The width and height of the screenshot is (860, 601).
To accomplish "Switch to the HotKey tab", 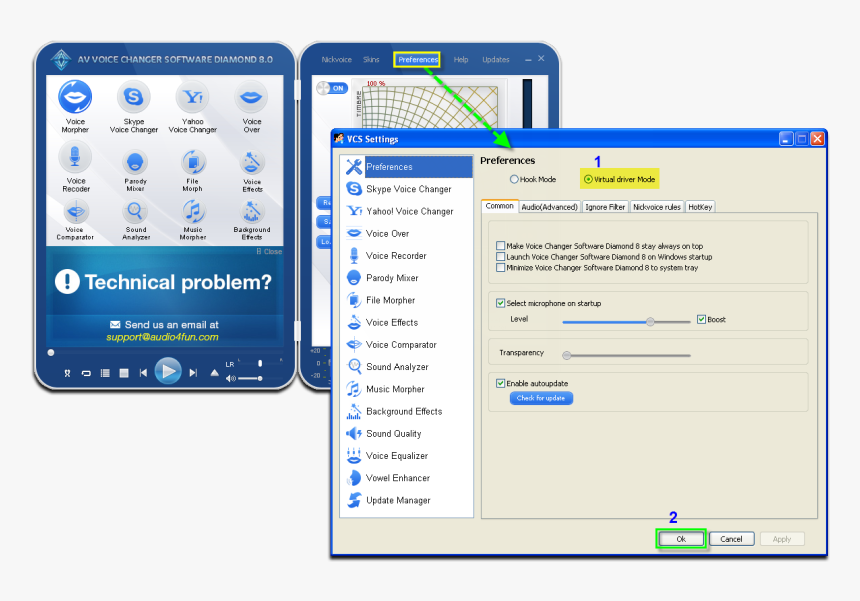I will pyautogui.click(x=700, y=207).
